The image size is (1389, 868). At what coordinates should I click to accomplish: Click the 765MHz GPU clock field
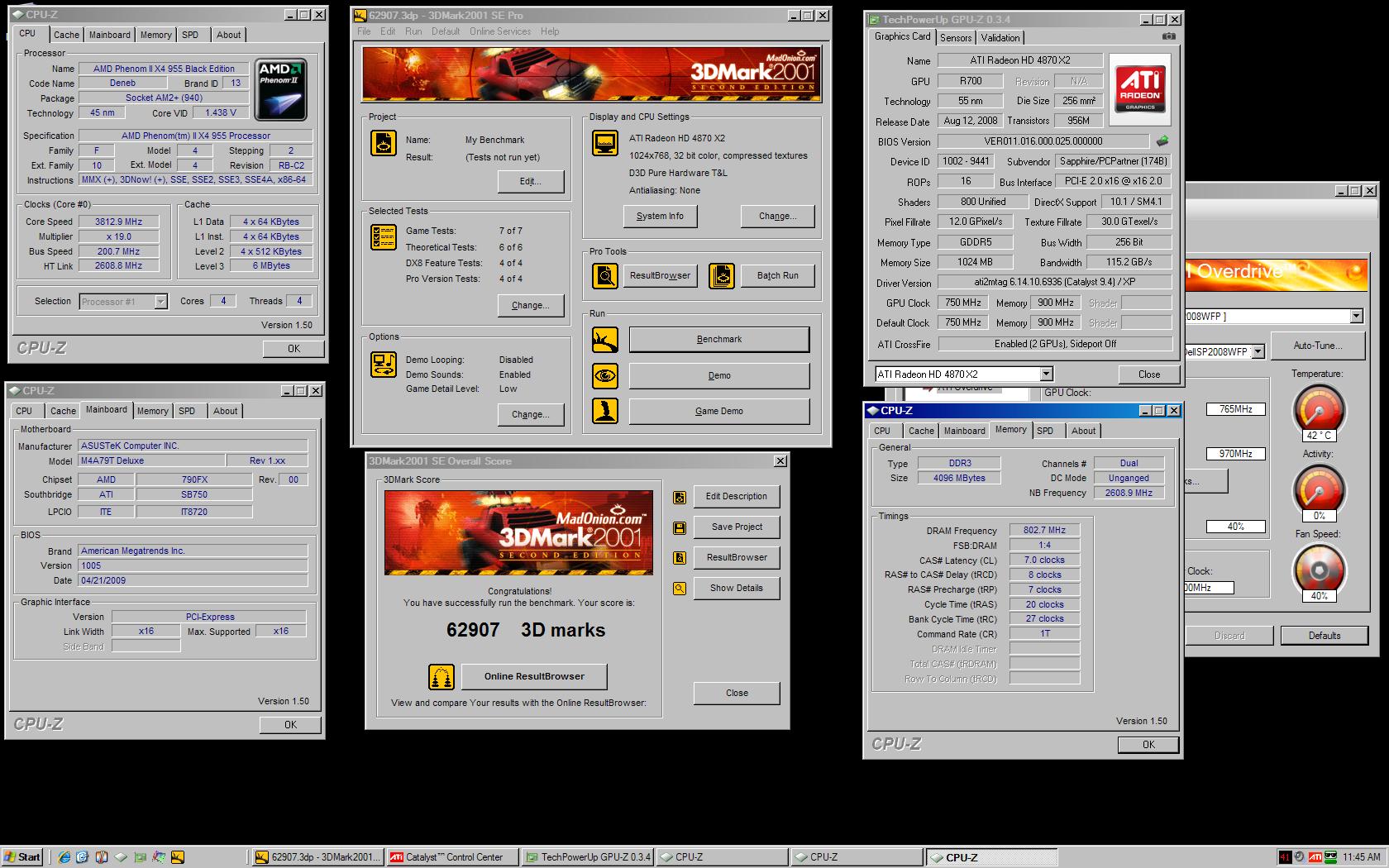(1235, 409)
